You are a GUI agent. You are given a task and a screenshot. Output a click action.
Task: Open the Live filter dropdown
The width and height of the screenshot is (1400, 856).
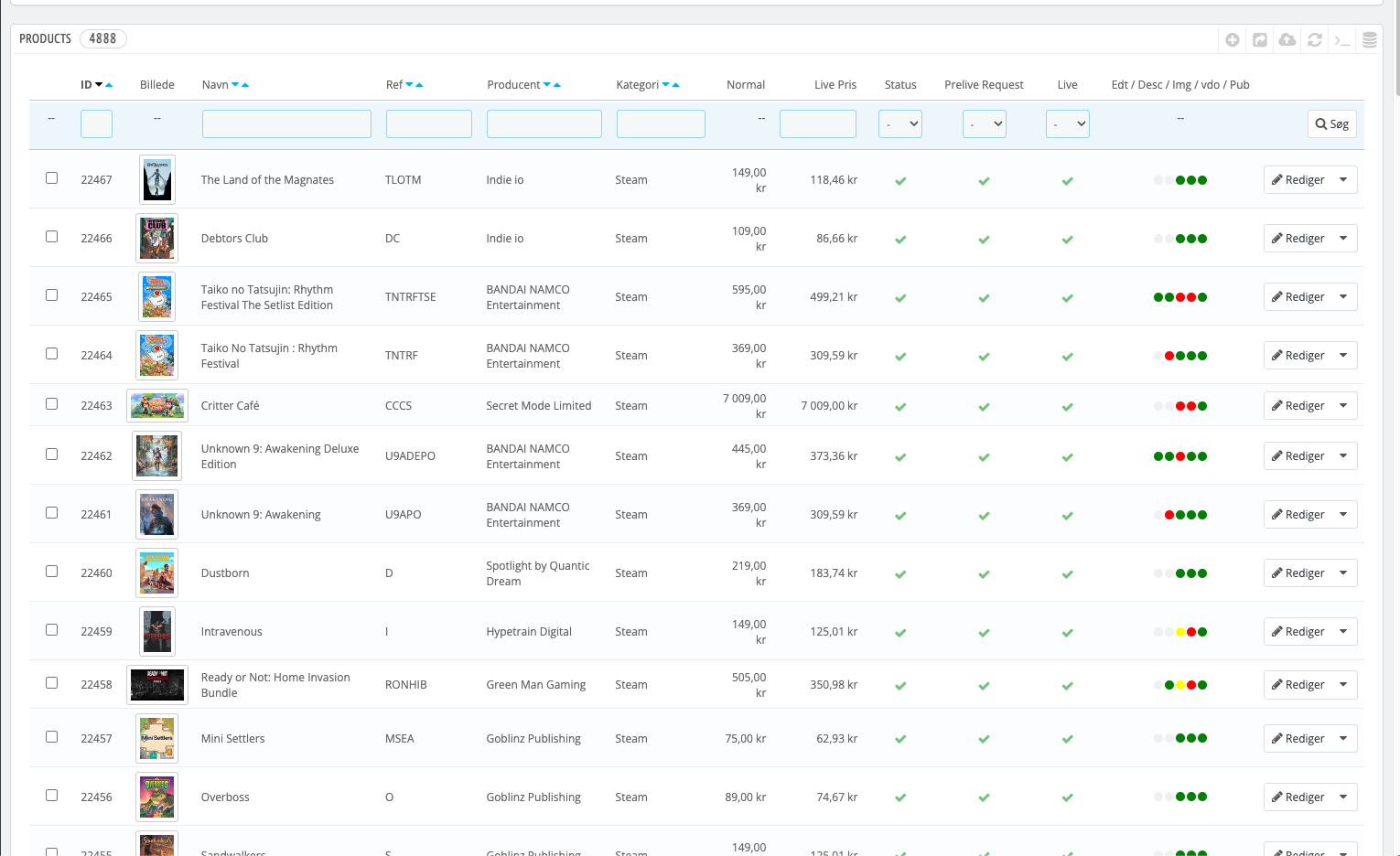pos(1067,123)
